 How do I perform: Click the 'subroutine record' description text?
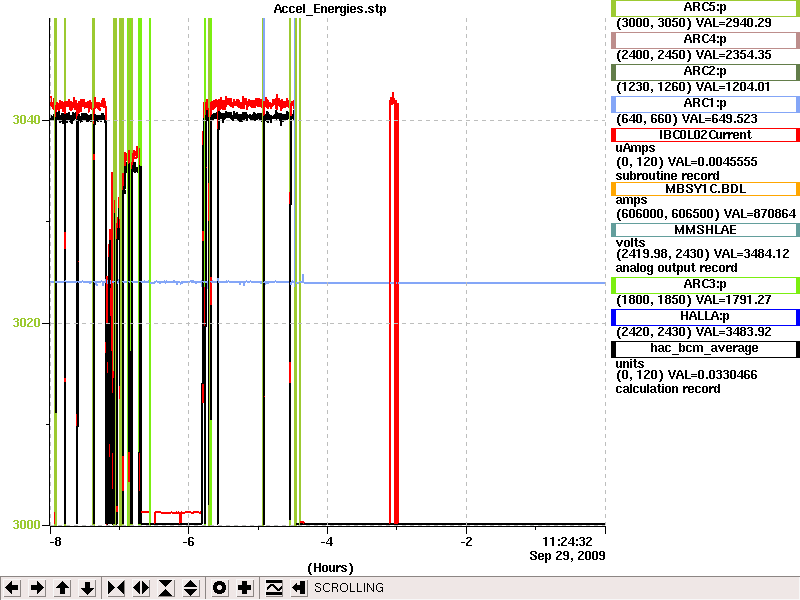tap(667, 176)
